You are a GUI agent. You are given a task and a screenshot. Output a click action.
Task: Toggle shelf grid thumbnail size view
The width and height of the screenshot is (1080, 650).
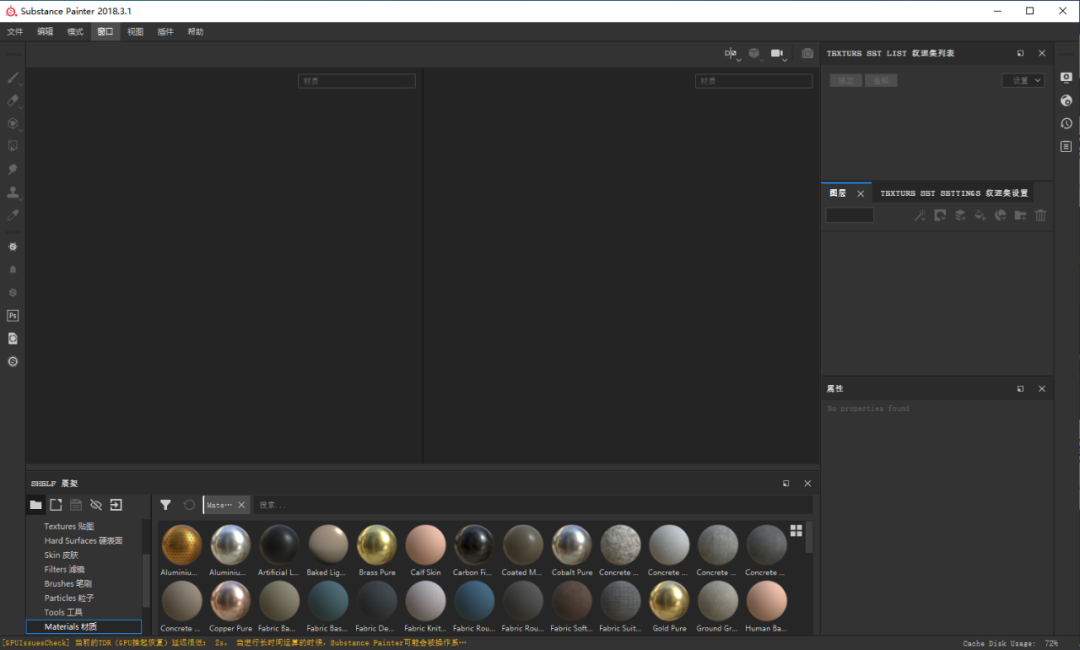[x=796, y=530]
